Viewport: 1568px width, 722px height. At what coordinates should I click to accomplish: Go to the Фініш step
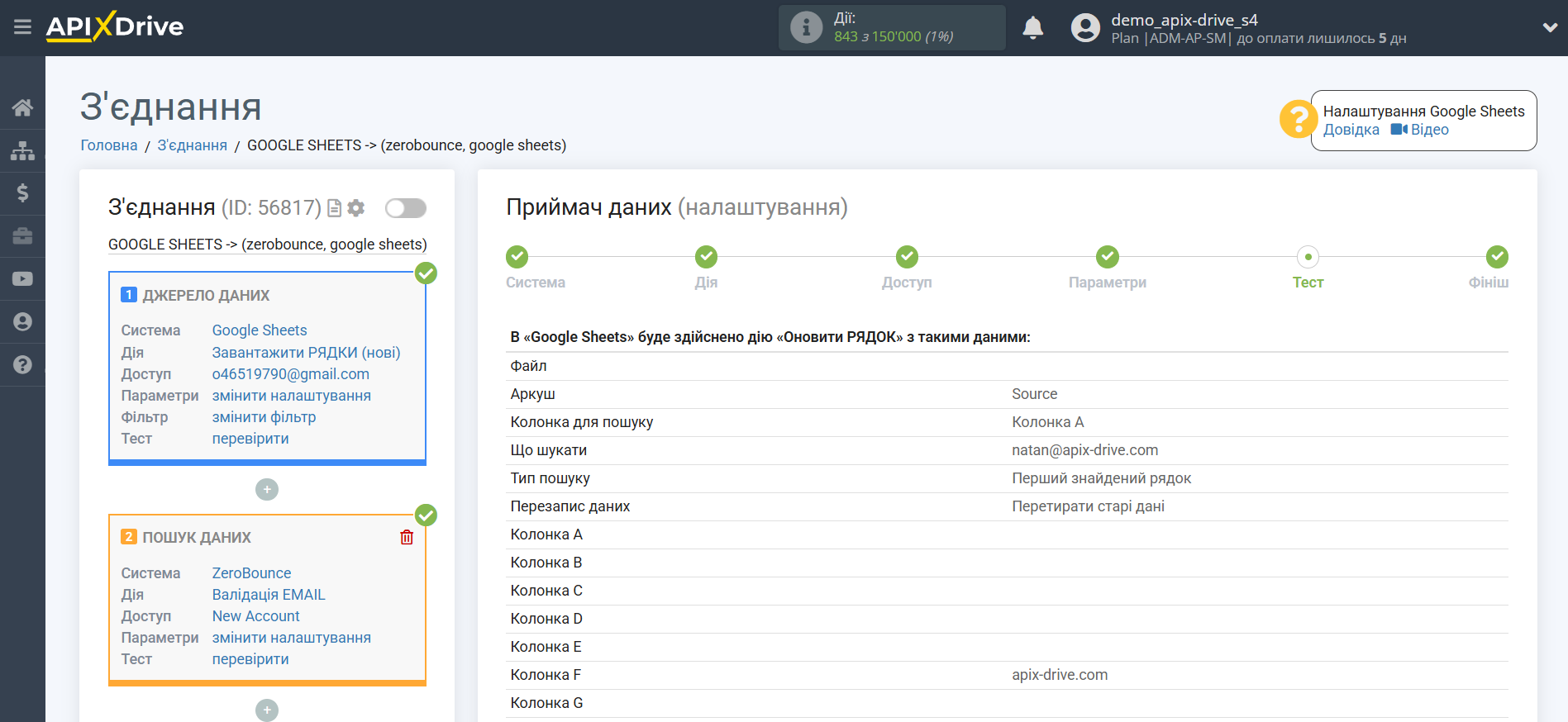[1496, 258]
